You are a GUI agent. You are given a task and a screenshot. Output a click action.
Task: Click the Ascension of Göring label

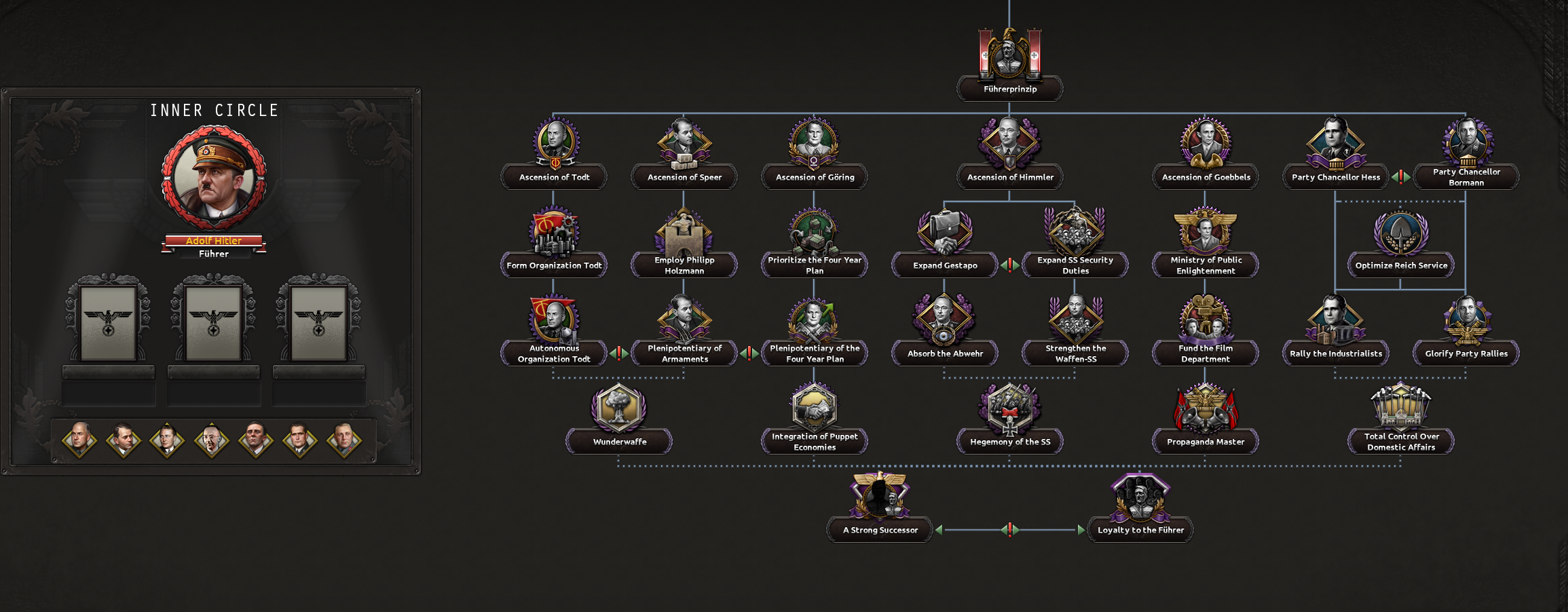pos(815,177)
